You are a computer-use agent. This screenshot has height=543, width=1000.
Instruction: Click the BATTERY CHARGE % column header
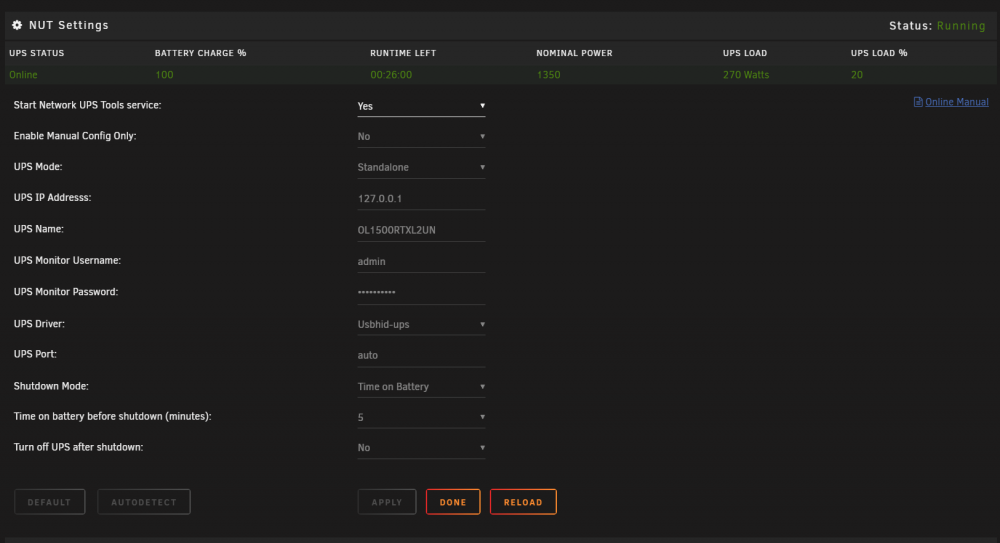click(x=200, y=53)
